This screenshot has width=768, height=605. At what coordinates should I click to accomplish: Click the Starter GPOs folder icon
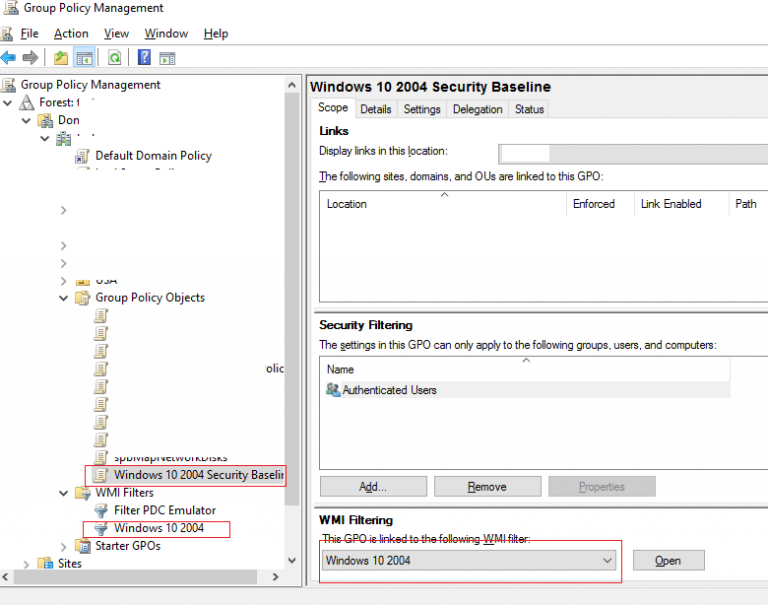(83, 546)
